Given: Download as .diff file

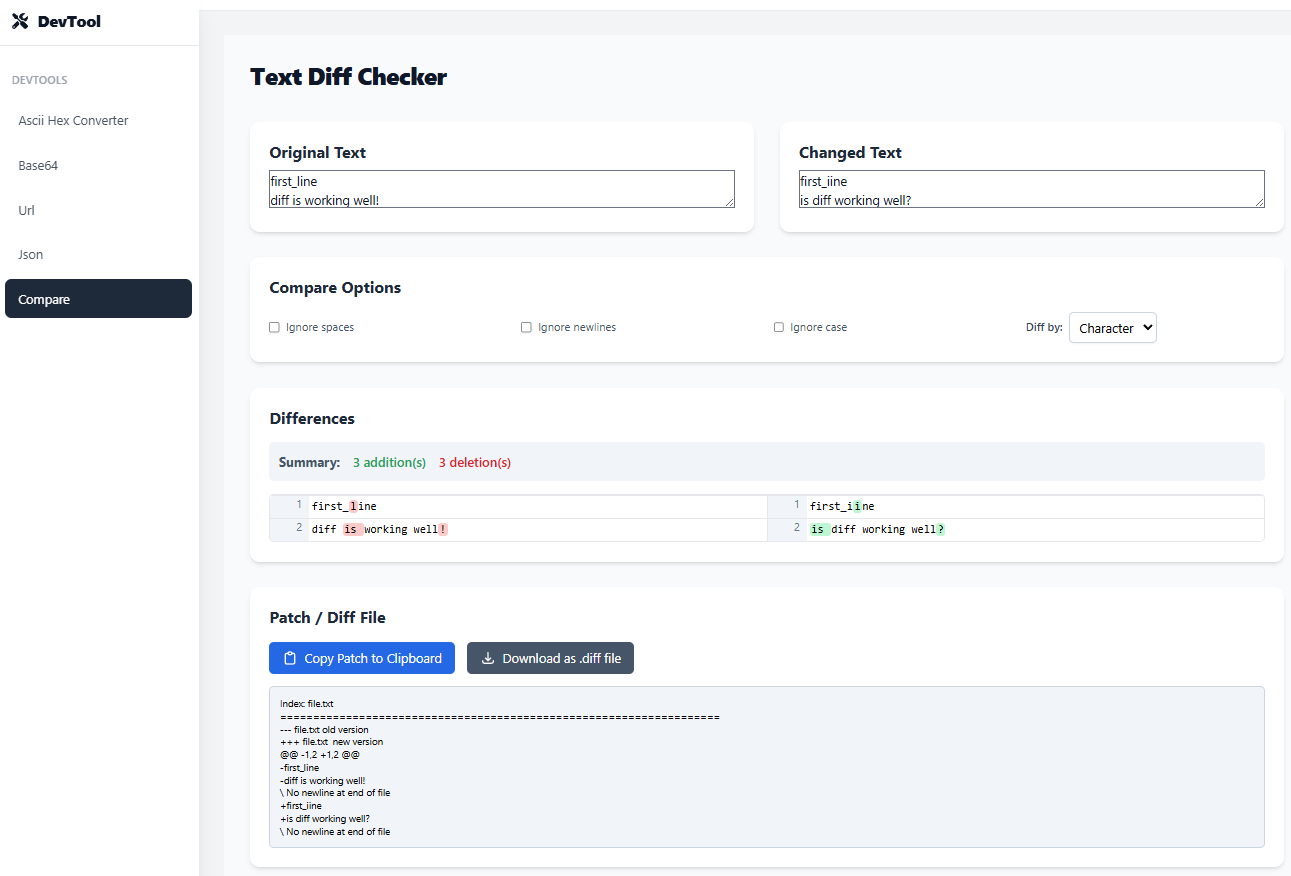Looking at the screenshot, I should coord(550,658).
